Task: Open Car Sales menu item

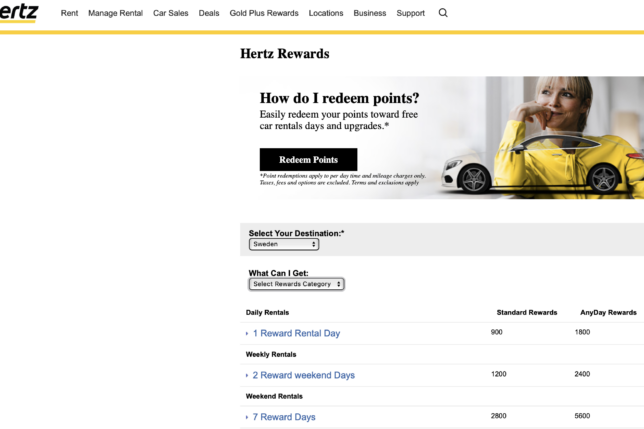Action: [170, 13]
